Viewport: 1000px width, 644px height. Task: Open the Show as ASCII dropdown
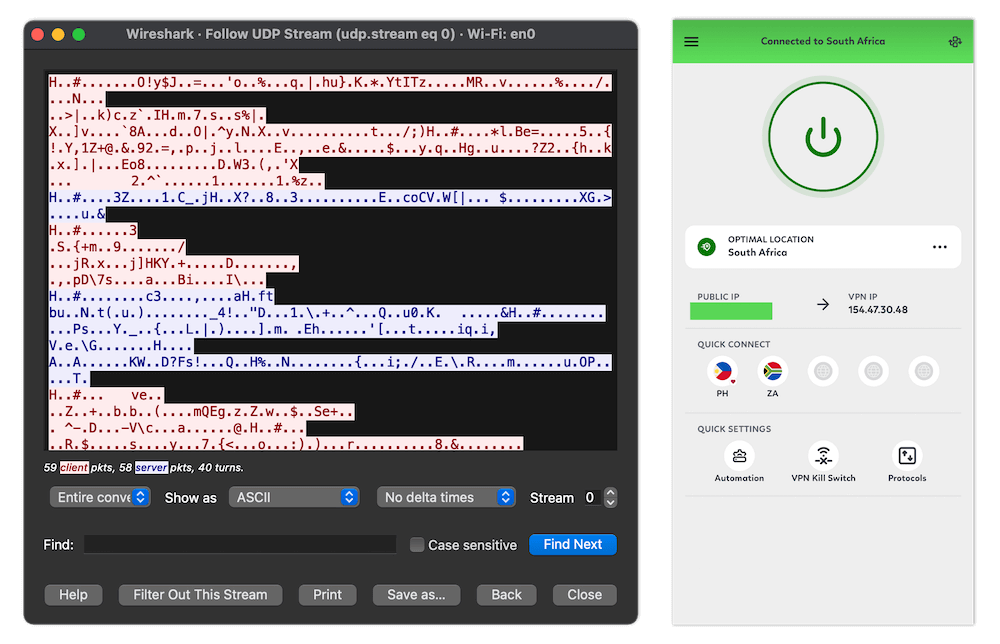[x=294, y=497]
